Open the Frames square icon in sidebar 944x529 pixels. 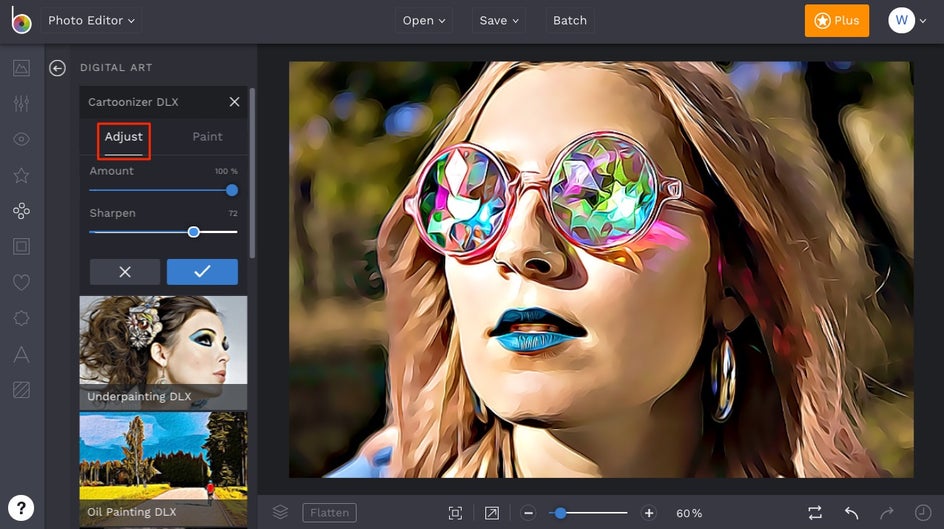21,246
